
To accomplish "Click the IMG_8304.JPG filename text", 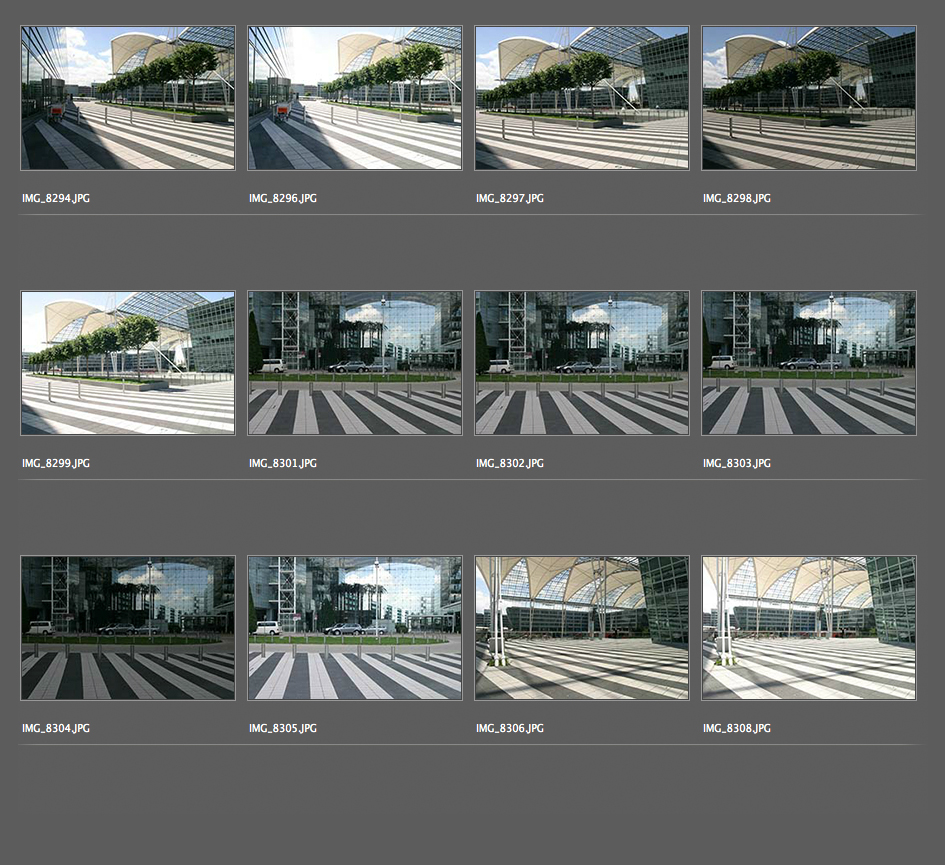I will (56, 729).
